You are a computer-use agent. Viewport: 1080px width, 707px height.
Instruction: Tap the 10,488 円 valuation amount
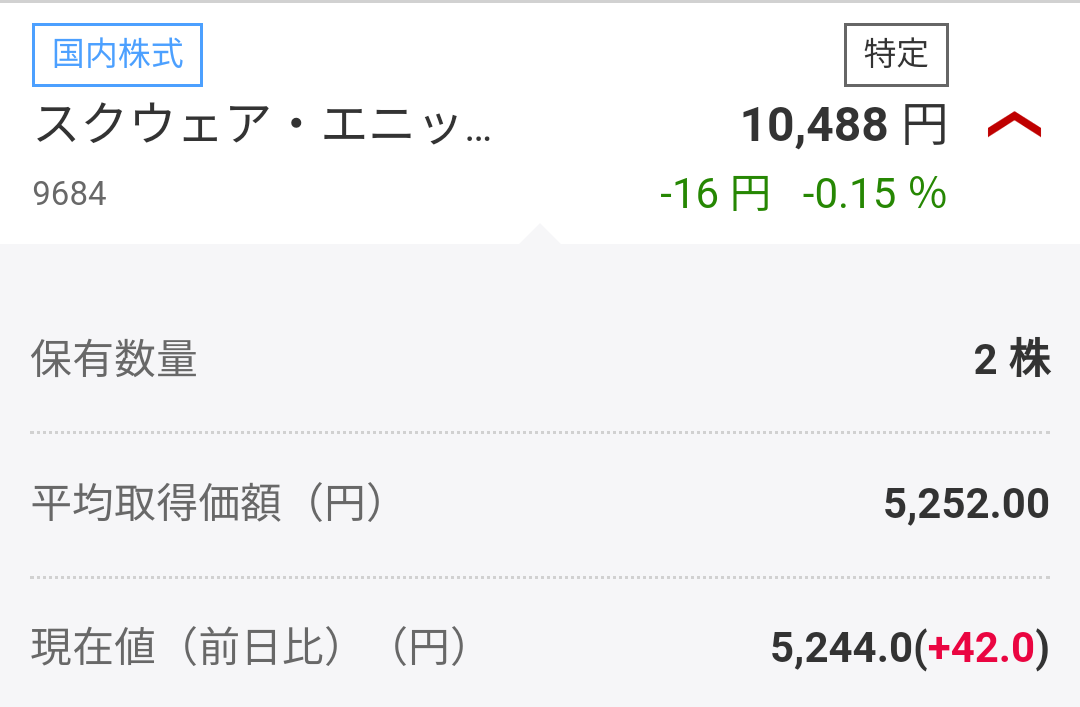point(814,126)
